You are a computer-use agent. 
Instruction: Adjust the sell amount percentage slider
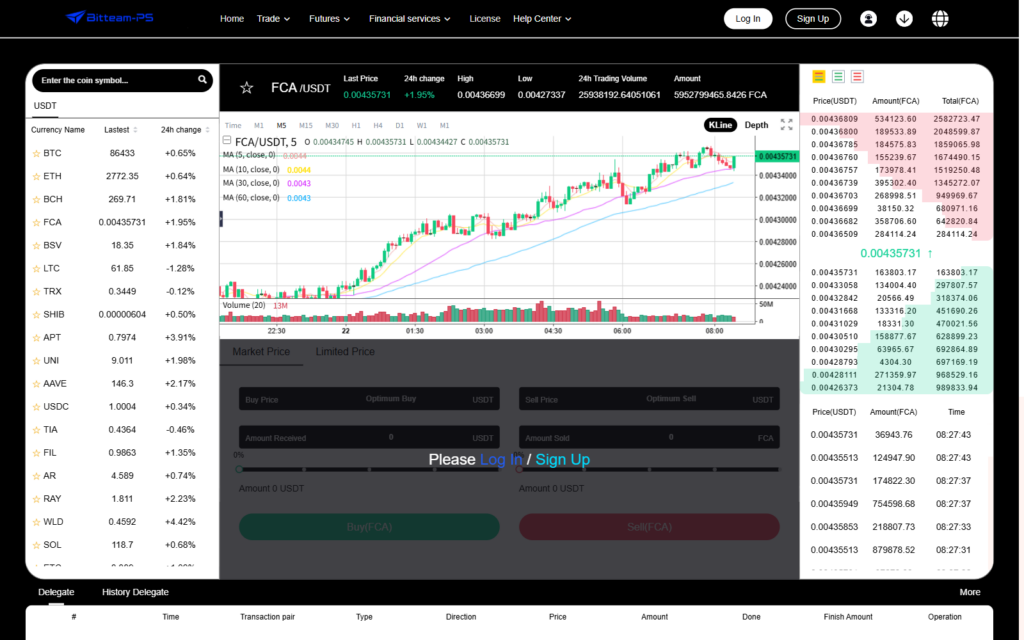[649, 470]
